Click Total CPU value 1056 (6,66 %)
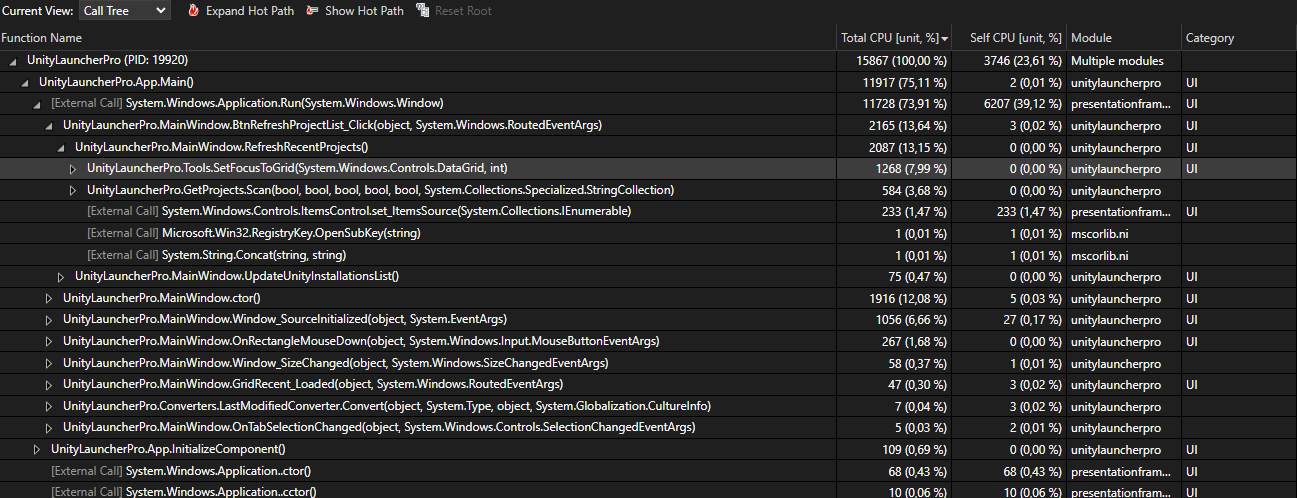 click(911, 319)
